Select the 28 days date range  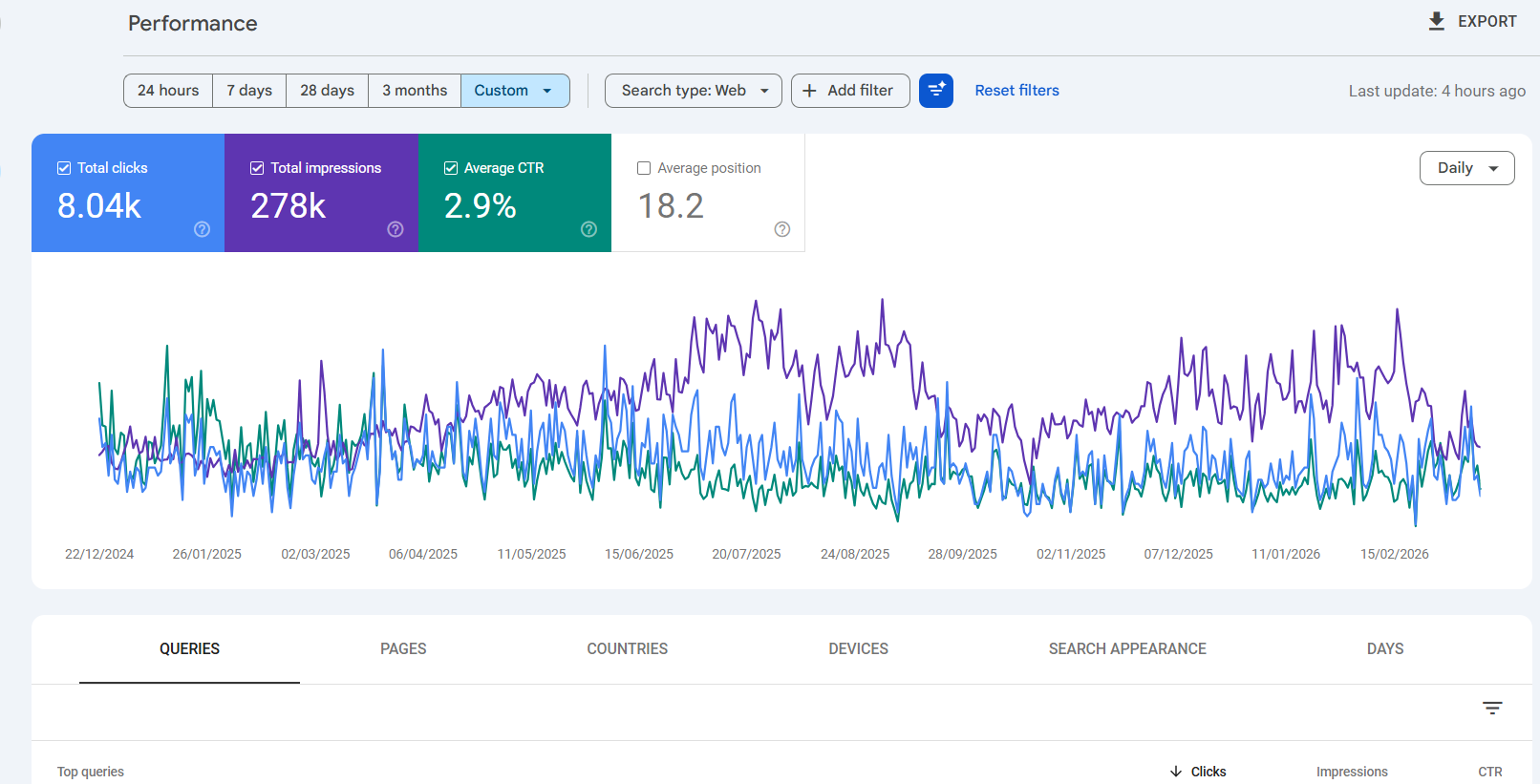327,91
